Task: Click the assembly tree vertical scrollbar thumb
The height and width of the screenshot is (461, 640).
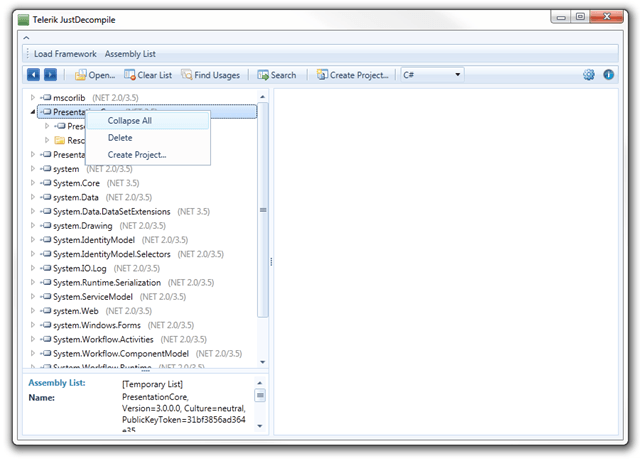Action: 263,210
